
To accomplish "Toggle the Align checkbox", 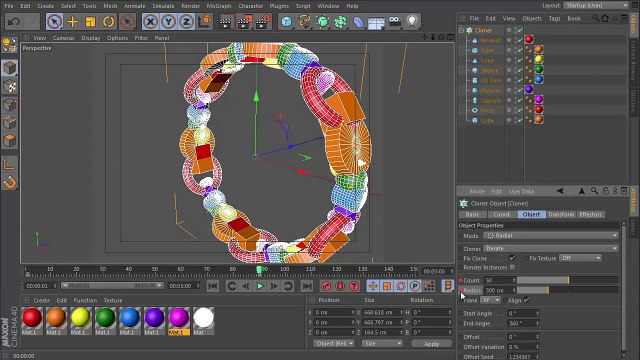I will coord(527,300).
